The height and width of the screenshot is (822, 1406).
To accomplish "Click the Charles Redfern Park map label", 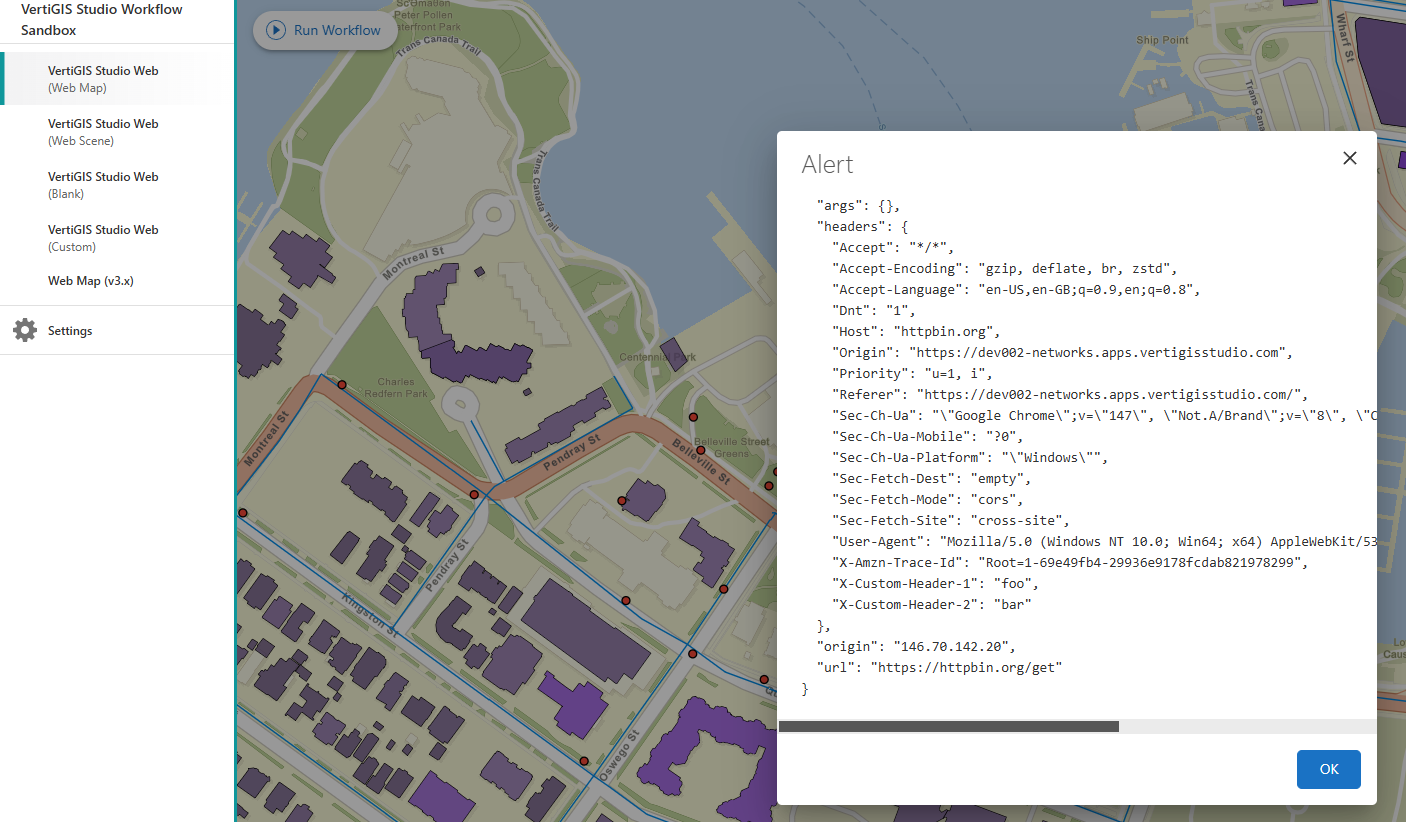I will 396,388.
